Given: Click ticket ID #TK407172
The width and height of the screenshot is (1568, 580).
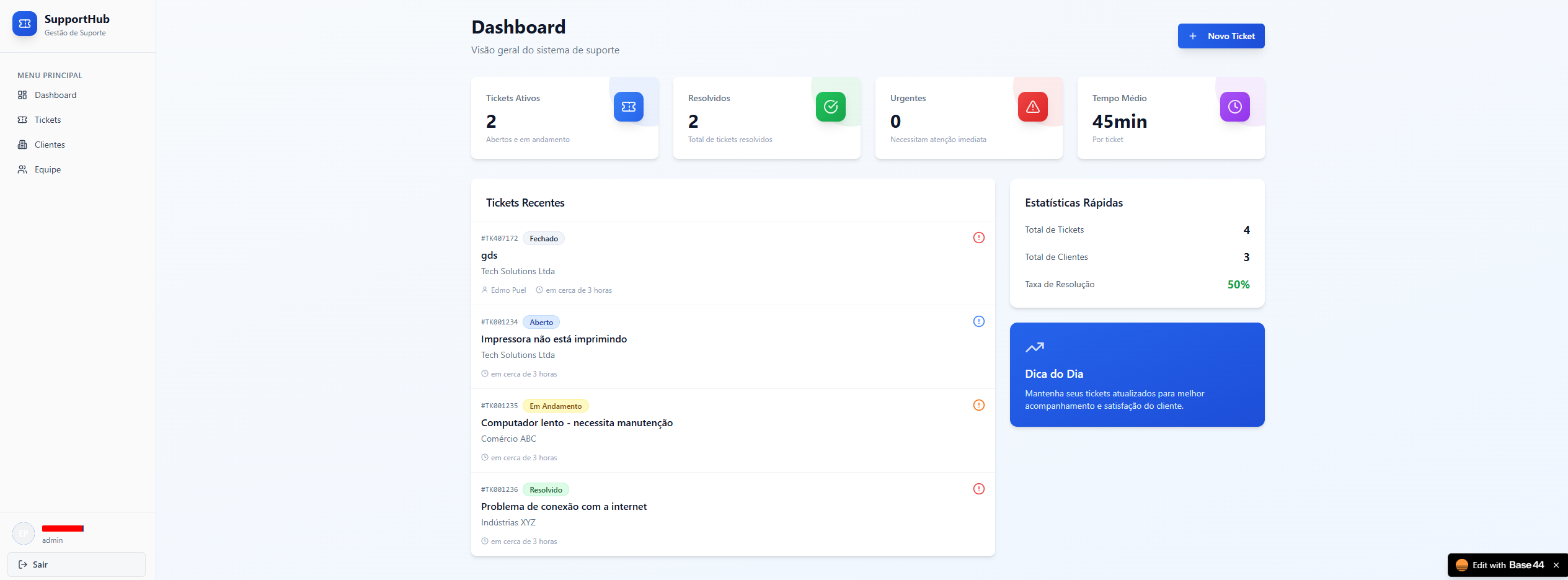Looking at the screenshot, I should 499,239.
